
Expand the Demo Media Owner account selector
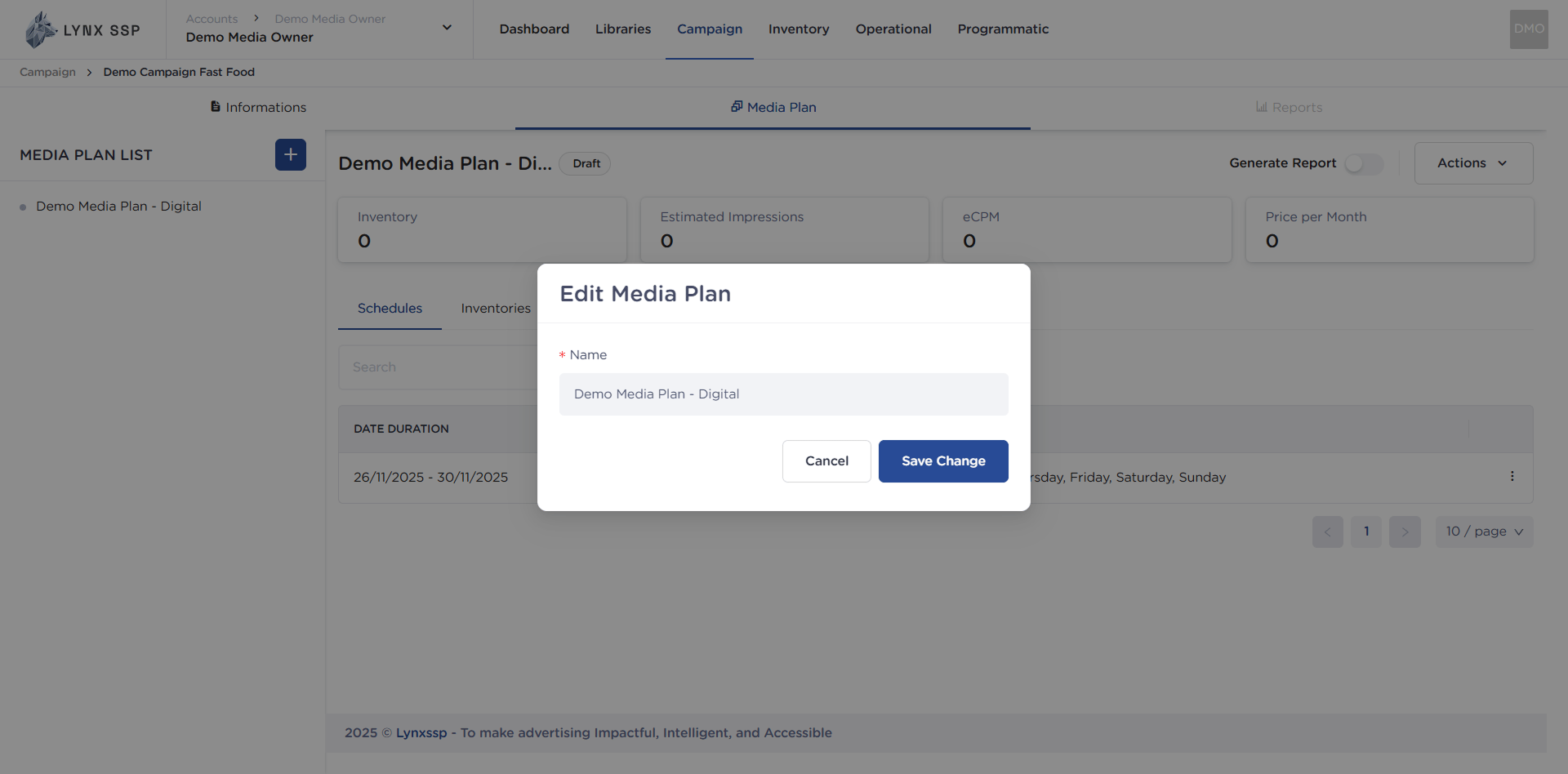pos(319,29)
